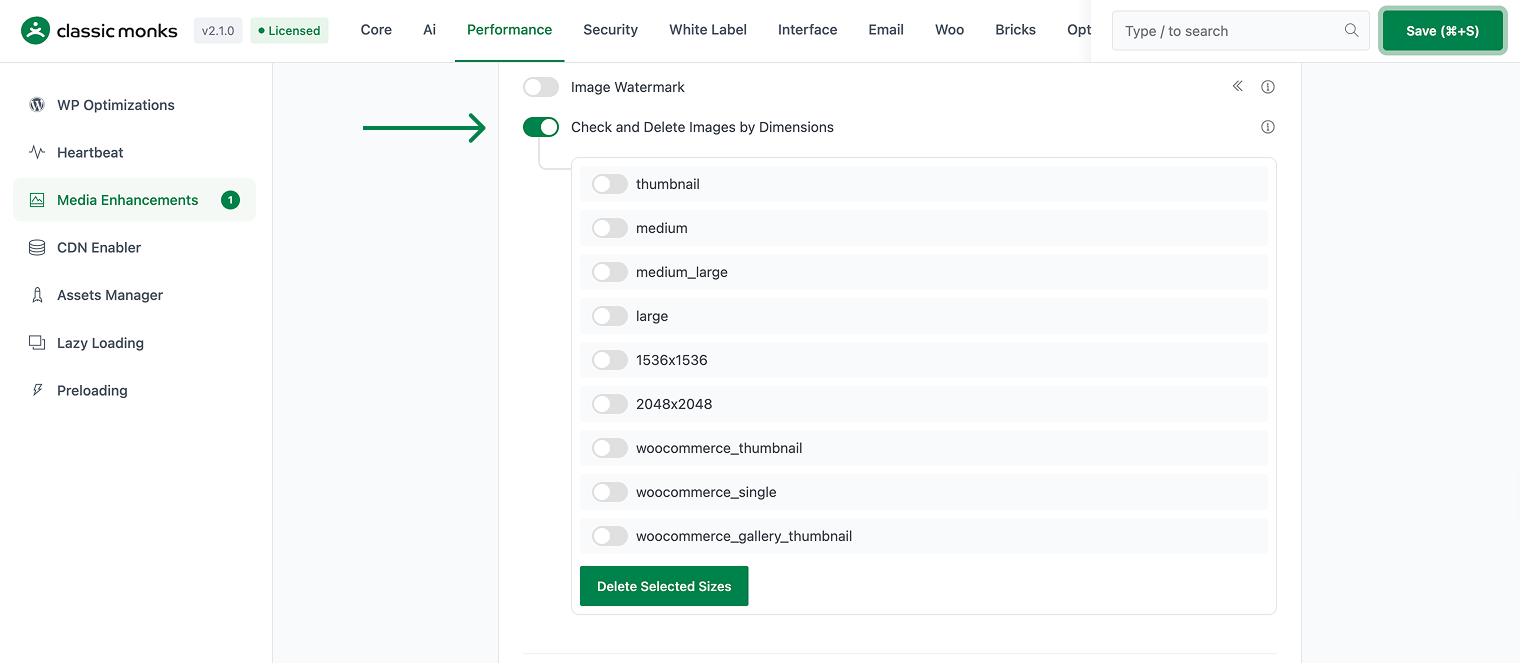The height and width of the screenshot is (663, 1520).
Task: Click the Classic Monks logo icon
Action: point(35,31)
